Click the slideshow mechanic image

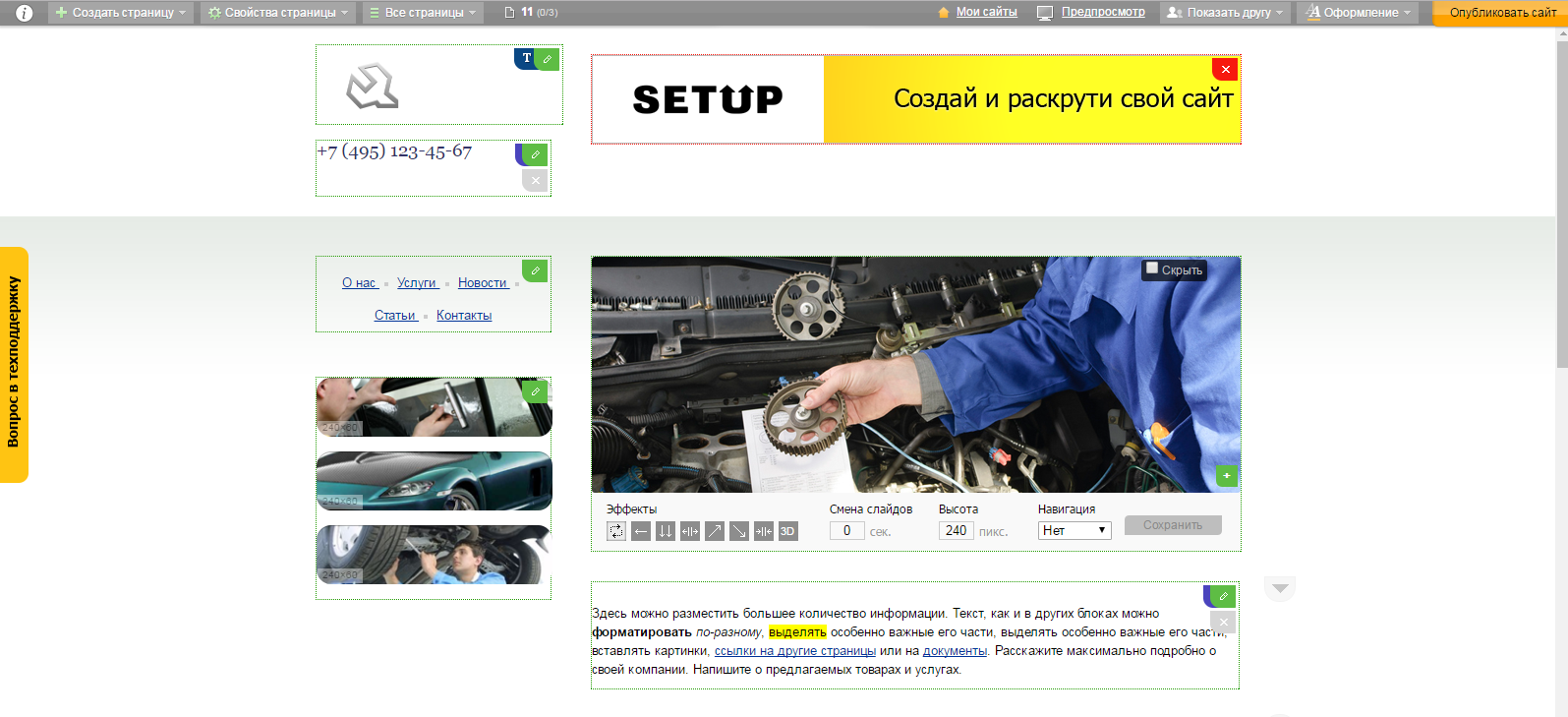click(x=916, y=375)
